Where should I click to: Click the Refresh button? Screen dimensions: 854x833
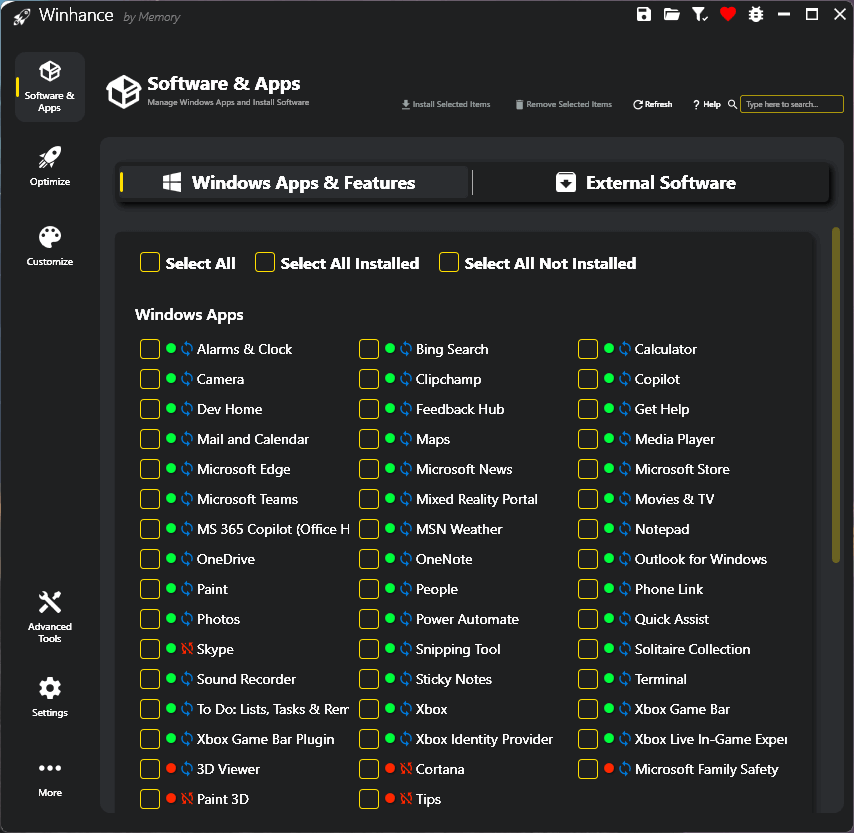coord(652,104)
